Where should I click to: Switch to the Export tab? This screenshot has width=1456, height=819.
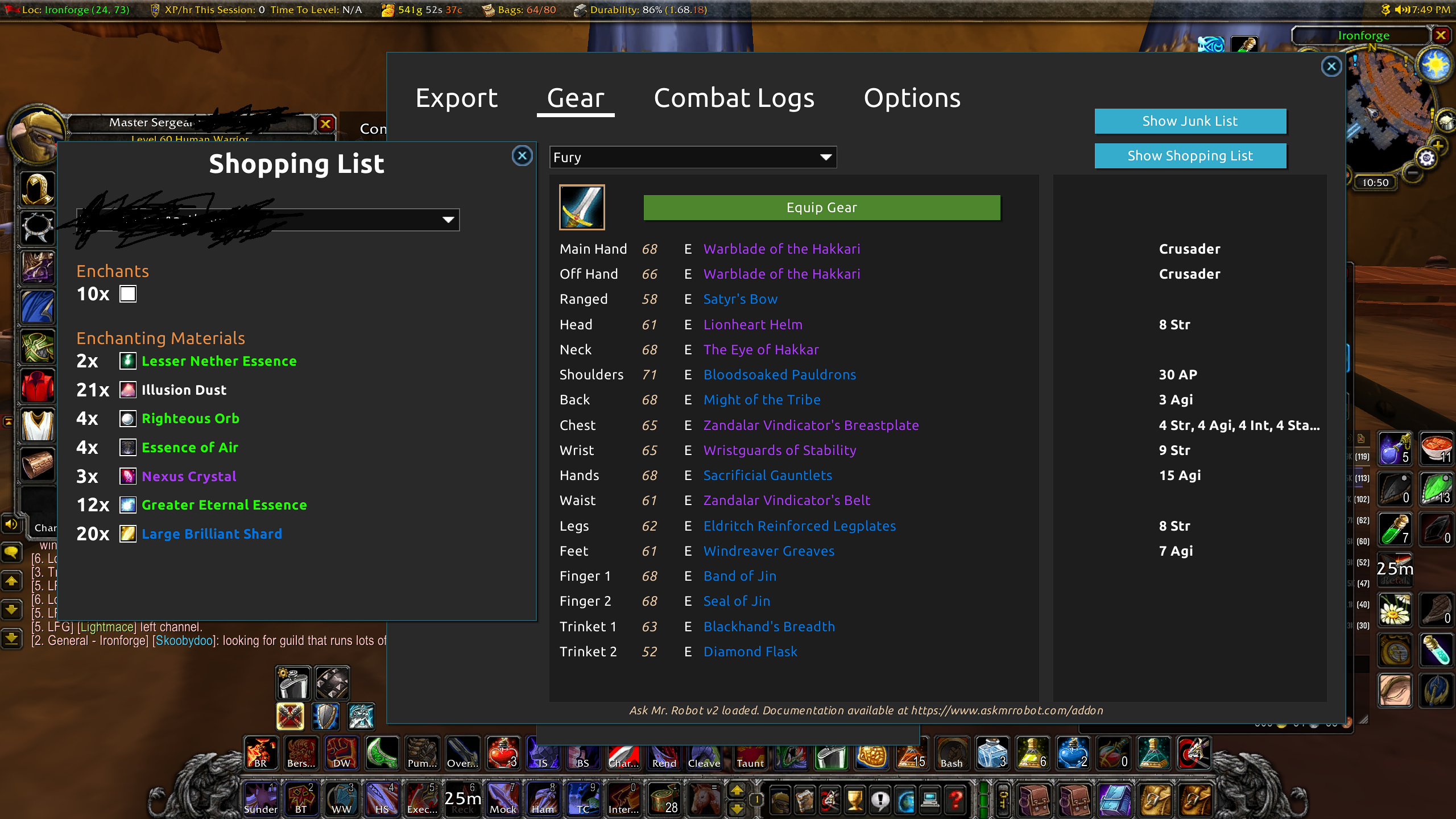[457, 98]
